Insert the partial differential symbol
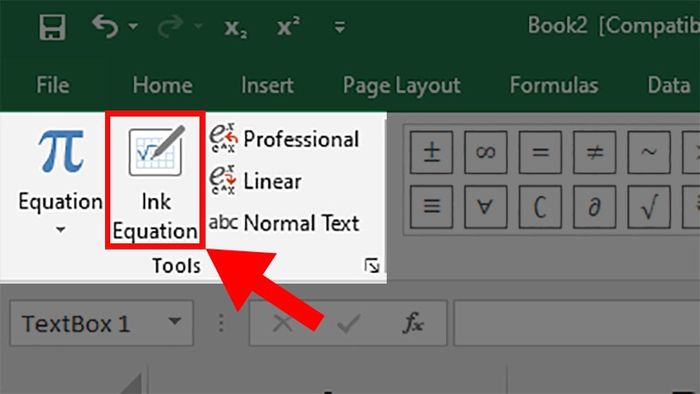 tap(595, 207)
